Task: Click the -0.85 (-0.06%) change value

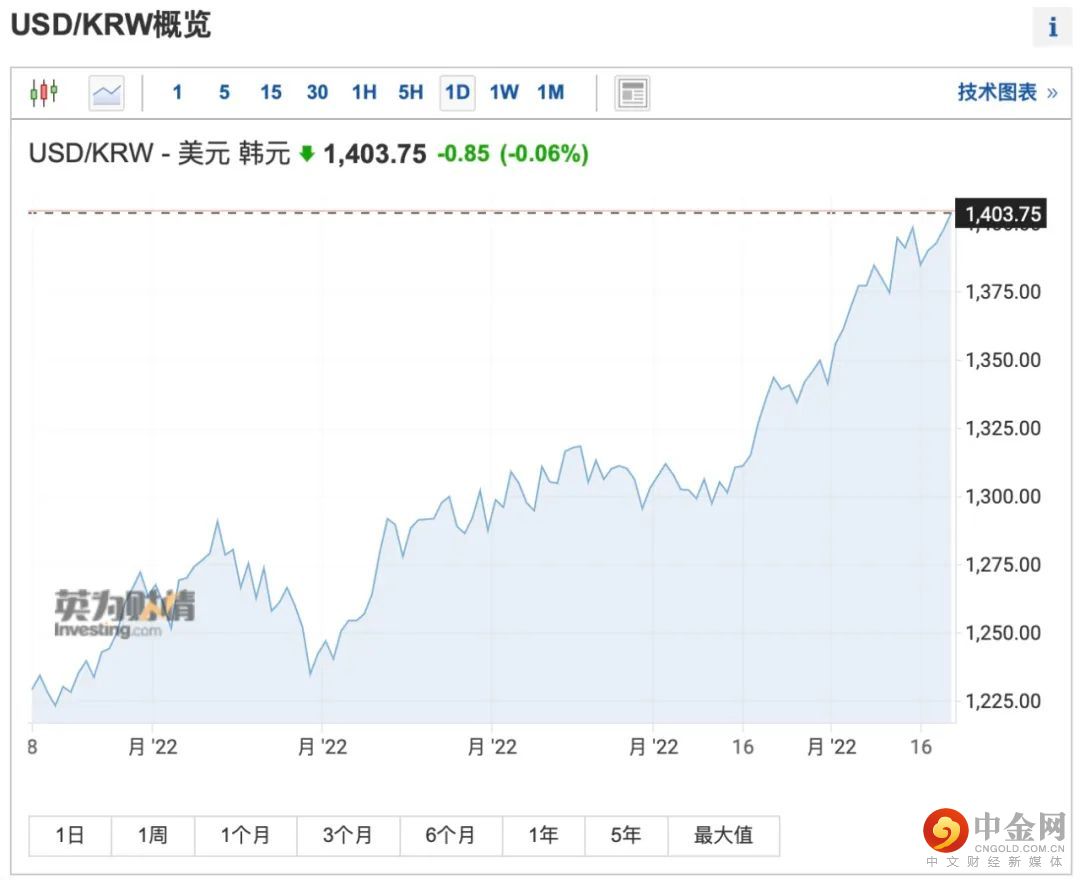Action: tap(513, 154)
